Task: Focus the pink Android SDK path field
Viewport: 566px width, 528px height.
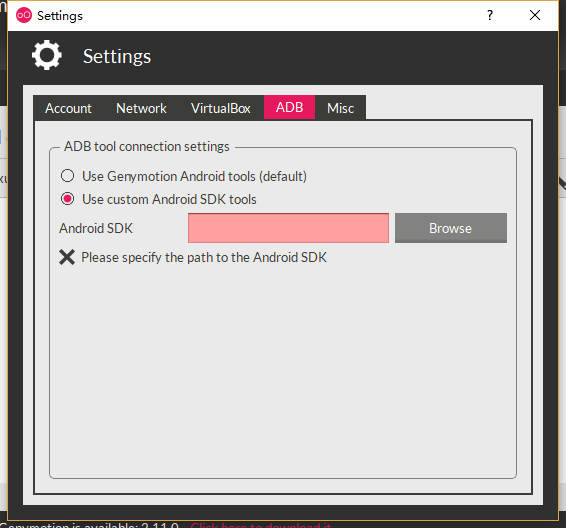Action: click(288, 228)
